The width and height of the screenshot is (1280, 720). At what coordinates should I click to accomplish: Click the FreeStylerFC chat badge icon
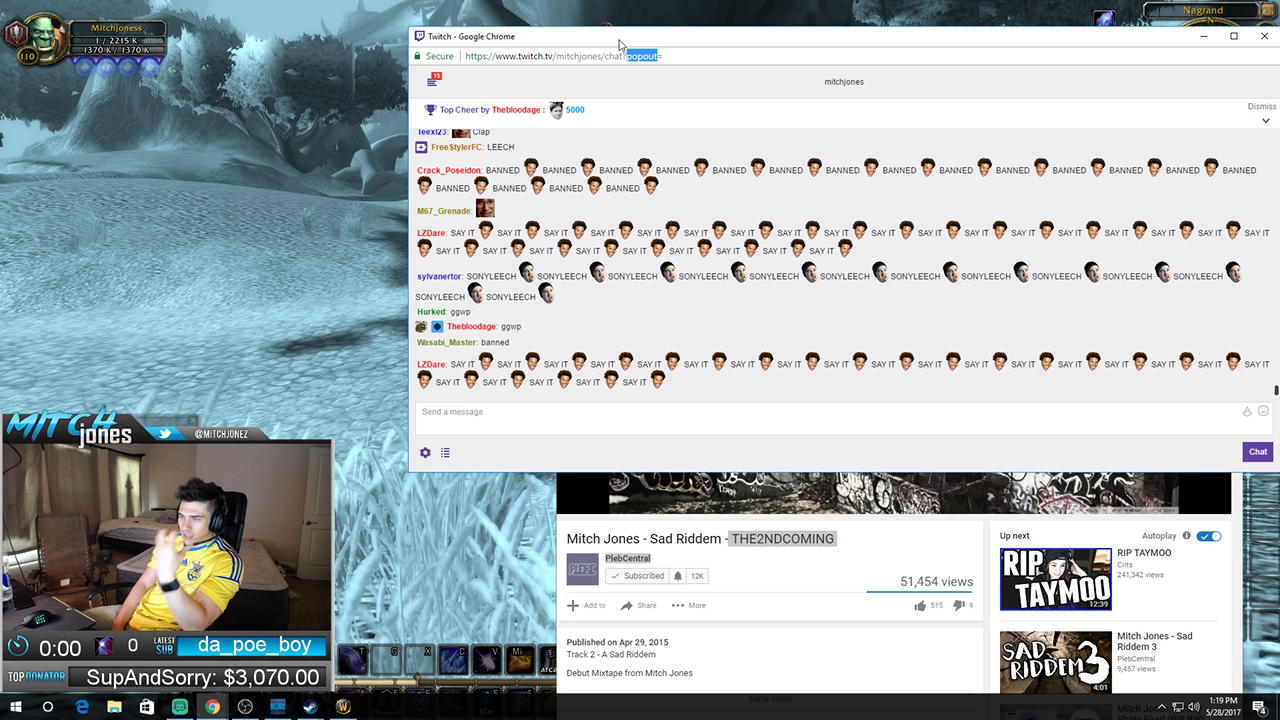pyautogui.click(x=422, y=147)
